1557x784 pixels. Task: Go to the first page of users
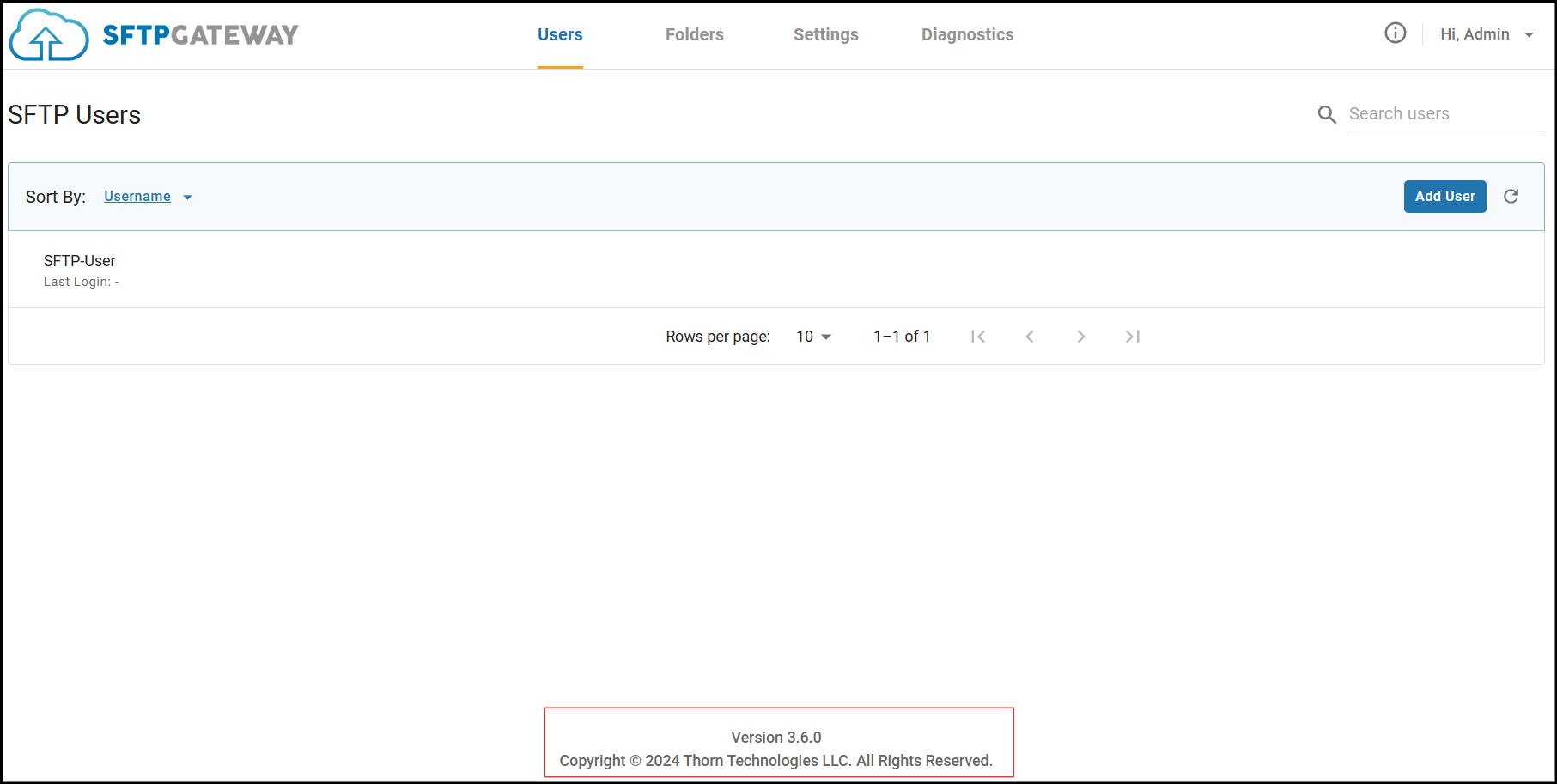[x=977, y=337]
